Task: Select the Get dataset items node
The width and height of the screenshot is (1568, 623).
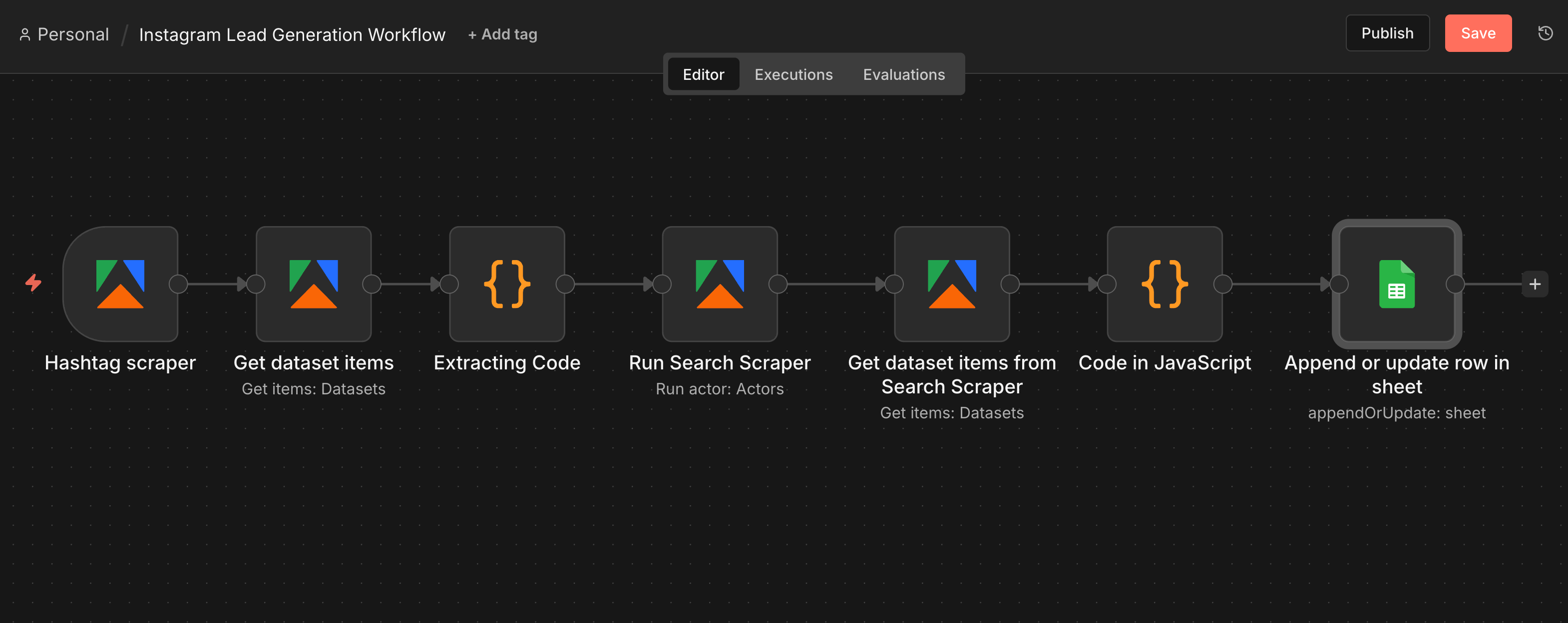Action: click(x=313, y=284)
